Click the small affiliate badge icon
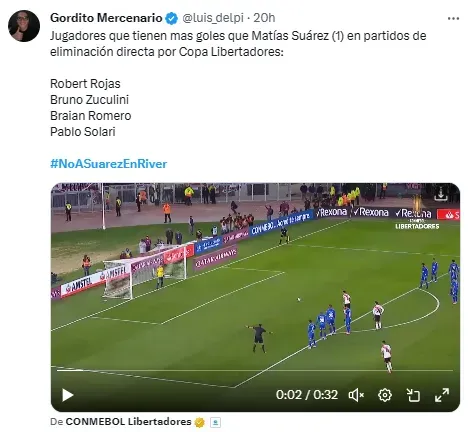The image size is (470, 432). [x=215, y=423]
